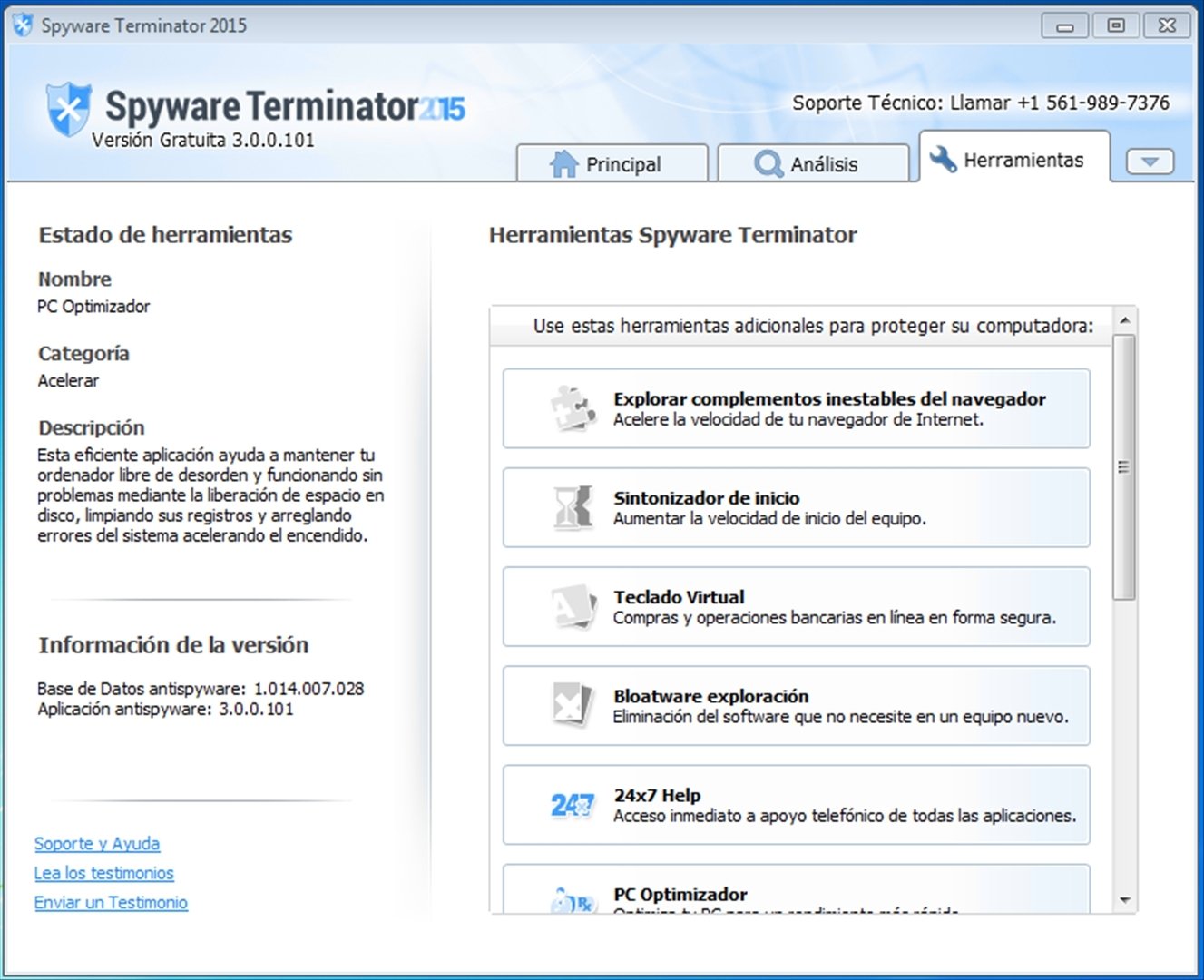Close the Spyware Terminator window
The image size is (1204, 980).
(1167, 25)
